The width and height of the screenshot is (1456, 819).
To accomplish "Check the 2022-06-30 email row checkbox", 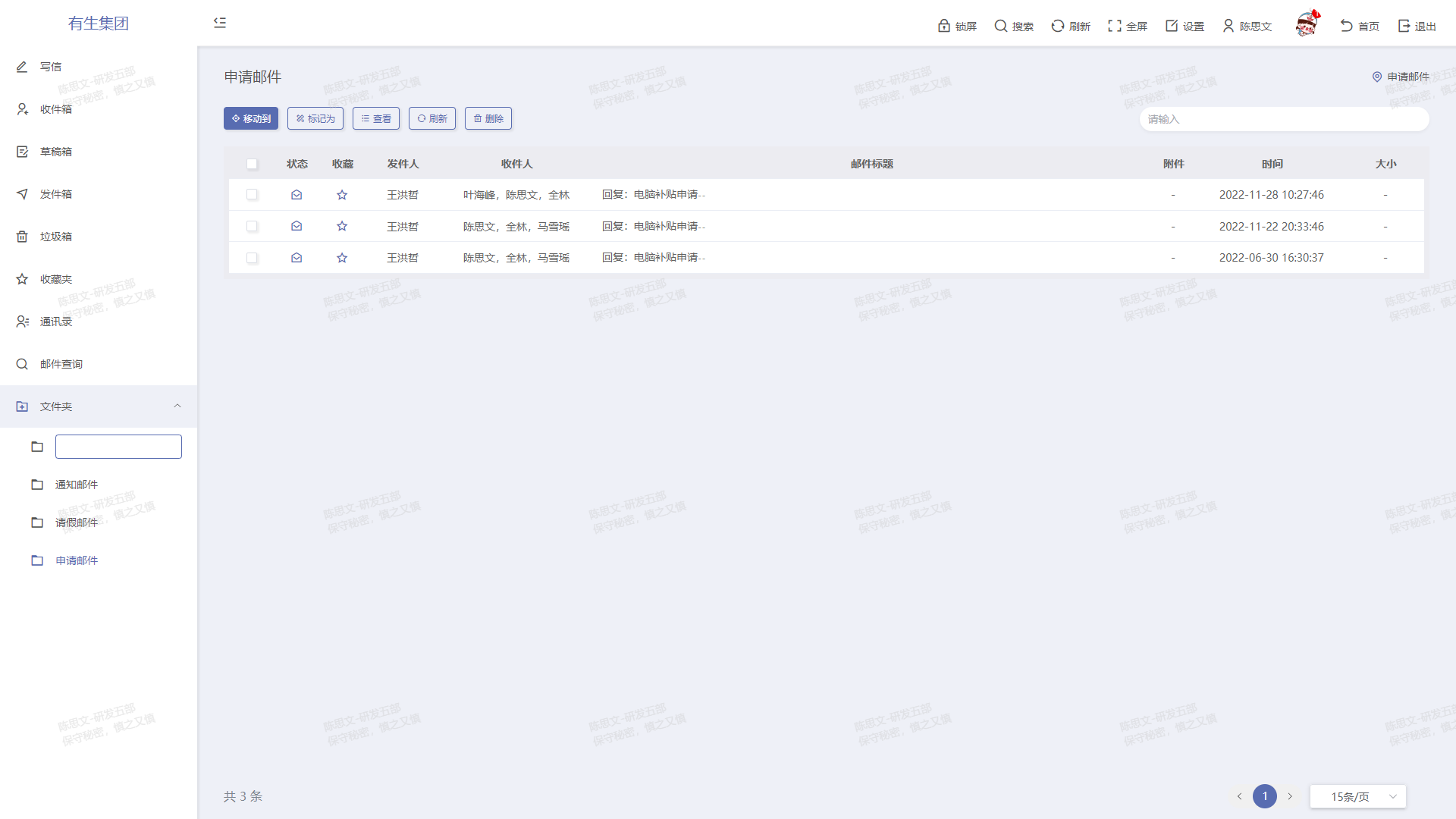I will pyautogui.click(x=252, y=258).
